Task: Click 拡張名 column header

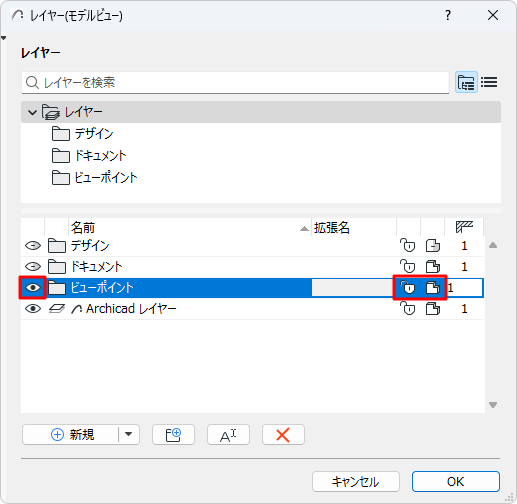Action: point(354,228)
